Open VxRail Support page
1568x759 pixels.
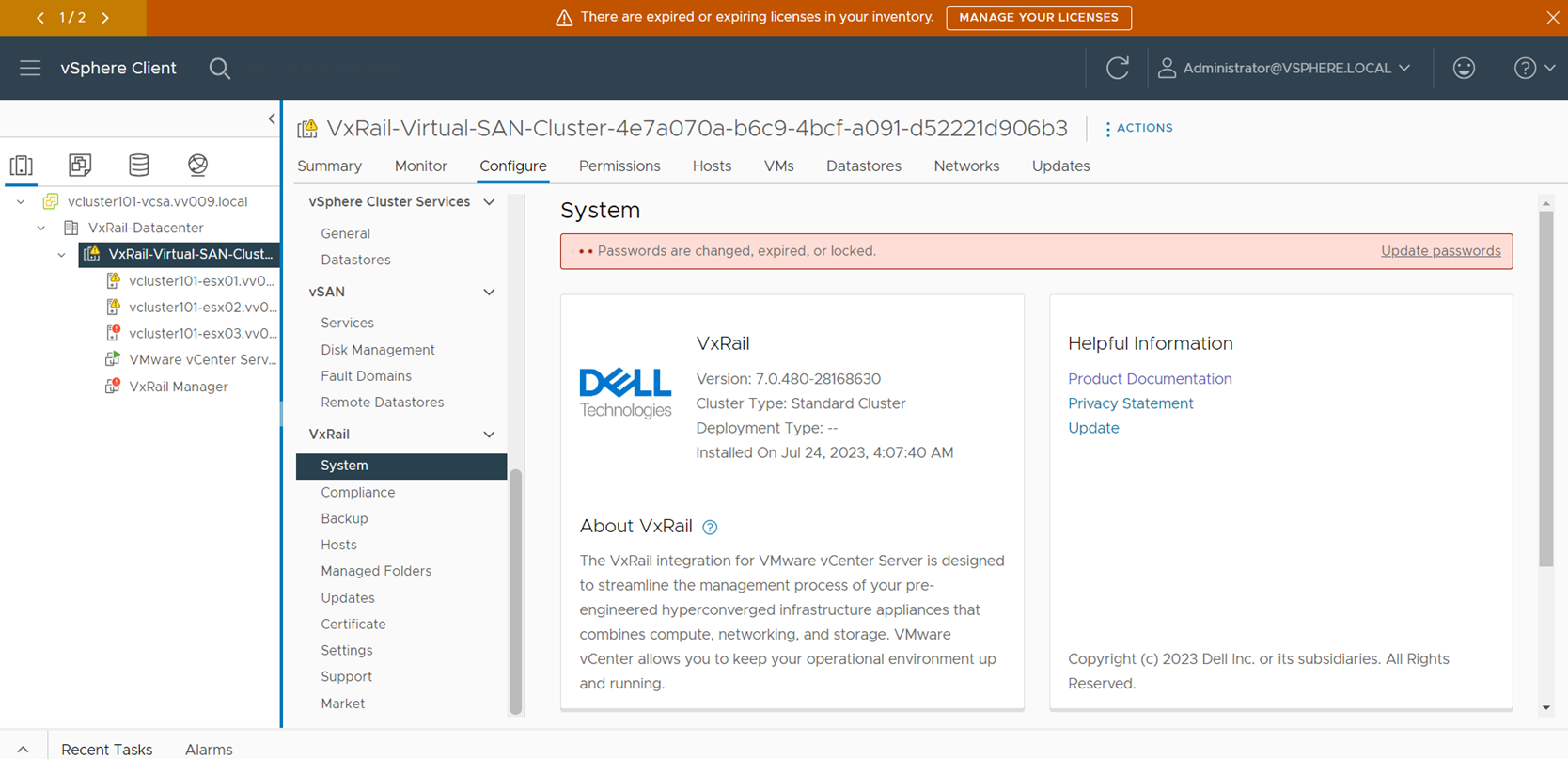[x=346, y=676]
